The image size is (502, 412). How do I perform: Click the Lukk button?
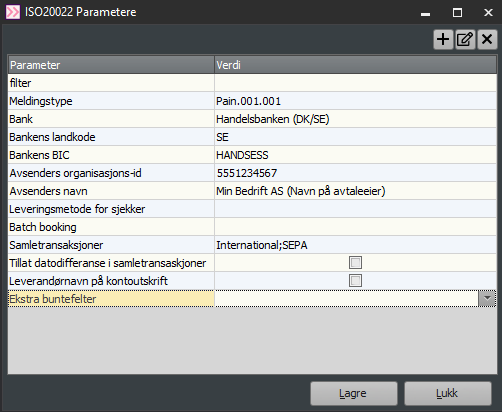[x=448, y=393]
